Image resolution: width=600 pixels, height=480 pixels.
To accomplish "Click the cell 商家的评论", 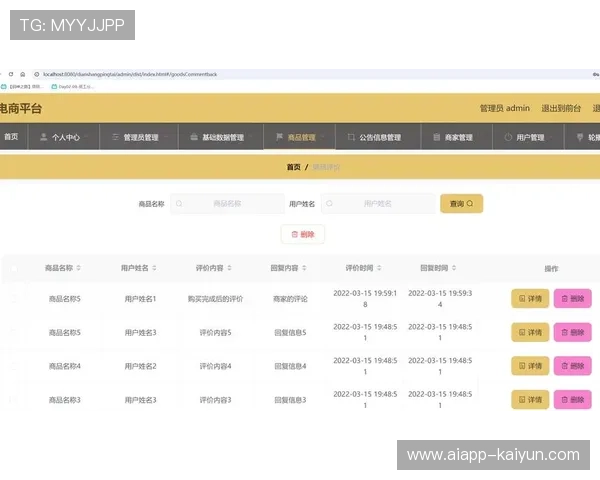I will (290, 299).
